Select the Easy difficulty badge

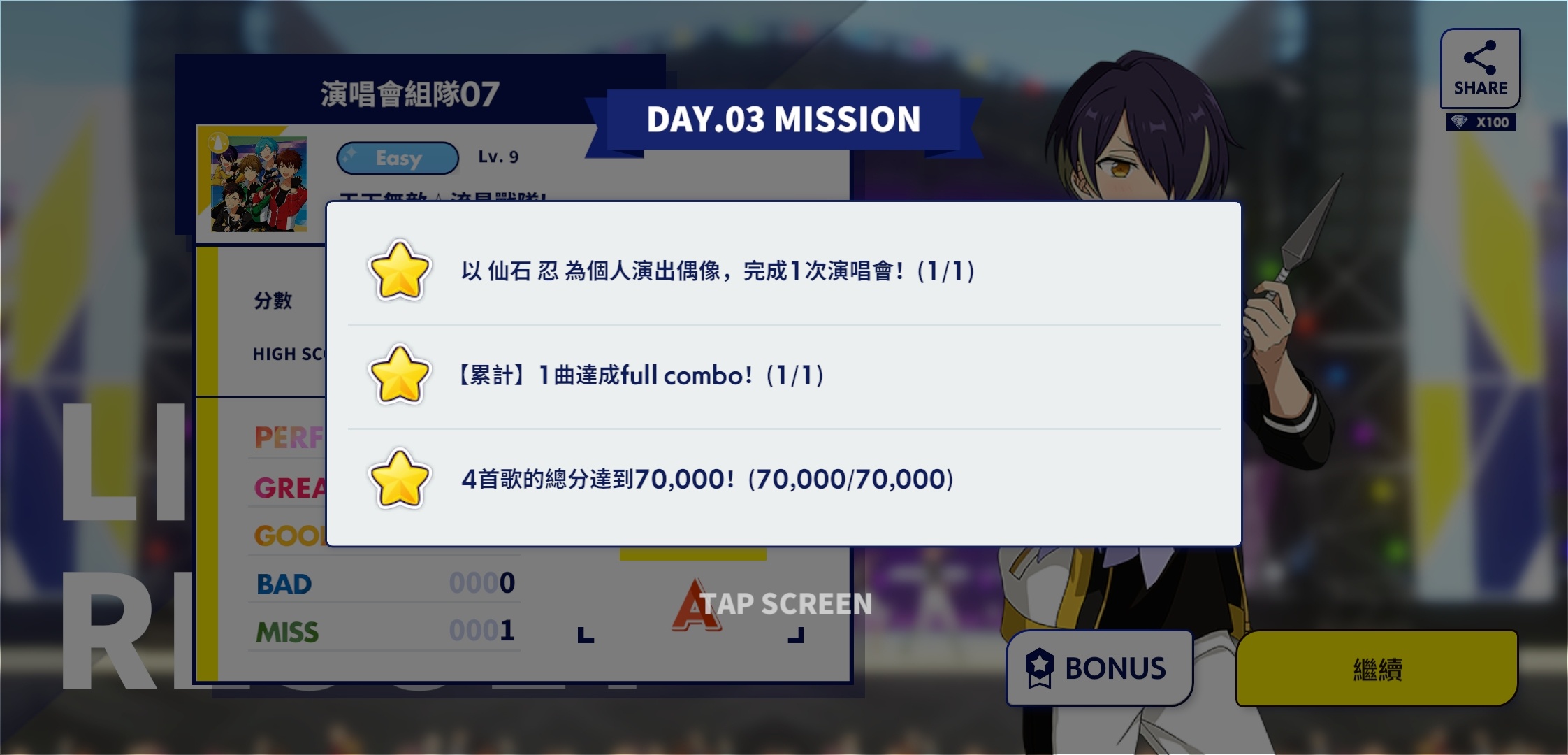pos(398,158)
